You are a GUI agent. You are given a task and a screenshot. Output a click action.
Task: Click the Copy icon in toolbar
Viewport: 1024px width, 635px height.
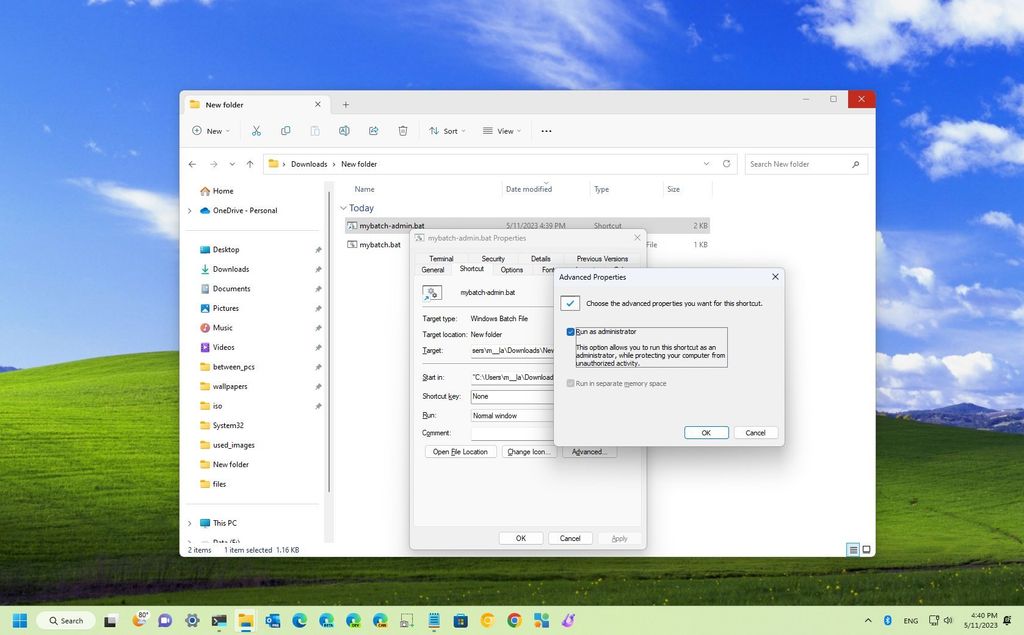(286, 130)
